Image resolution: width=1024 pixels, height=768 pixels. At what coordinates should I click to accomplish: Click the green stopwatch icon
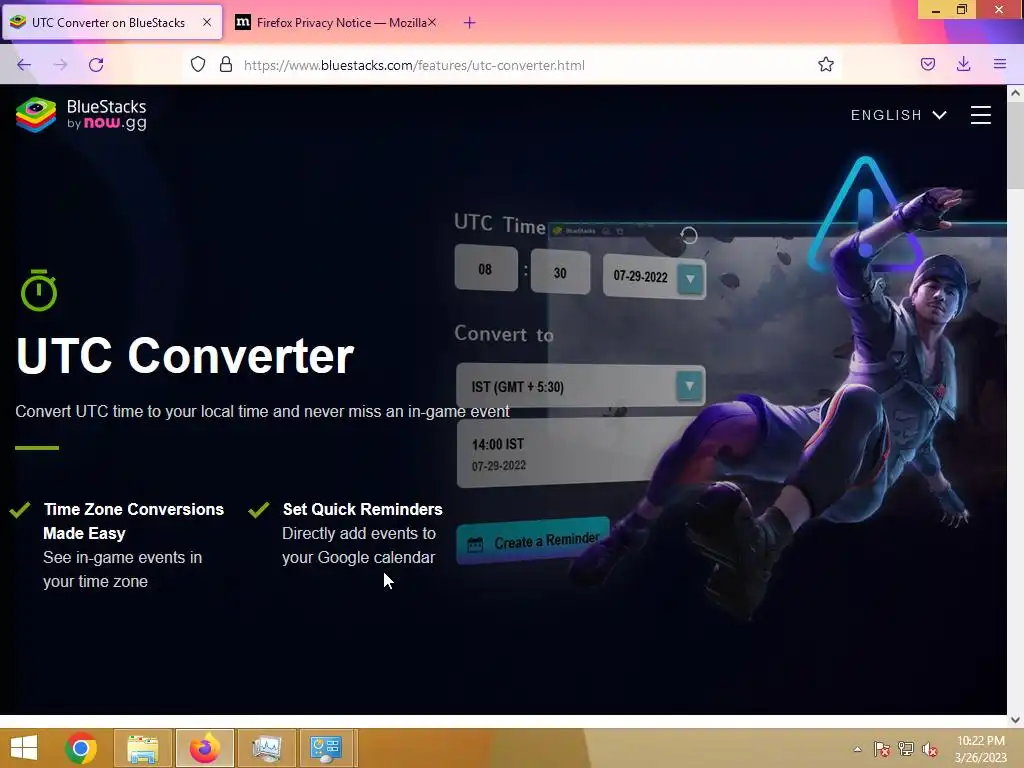click(39, 290)
